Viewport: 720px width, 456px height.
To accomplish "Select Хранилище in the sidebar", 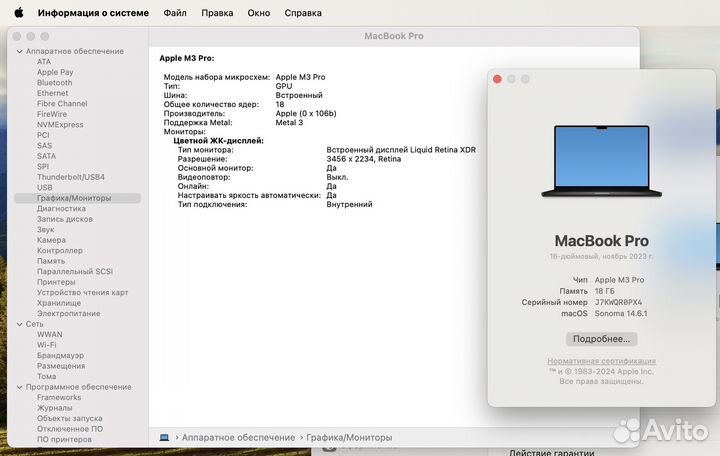I will [59, 304].
